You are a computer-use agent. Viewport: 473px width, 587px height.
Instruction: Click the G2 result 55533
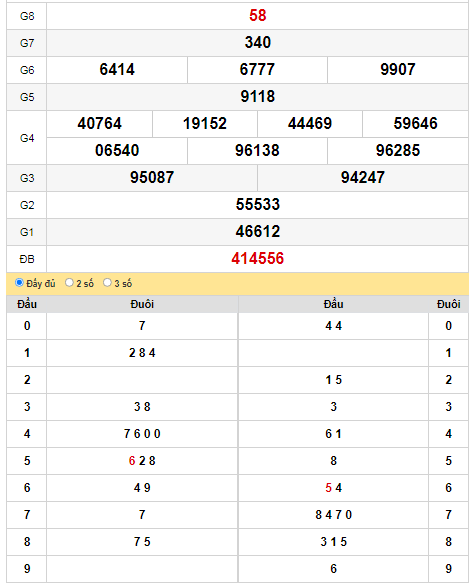(x=258, y=205)
